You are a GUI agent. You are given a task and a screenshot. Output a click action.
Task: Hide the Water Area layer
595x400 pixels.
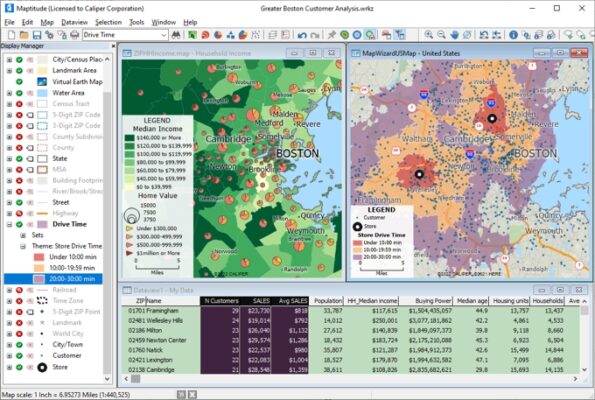(19, 93)
